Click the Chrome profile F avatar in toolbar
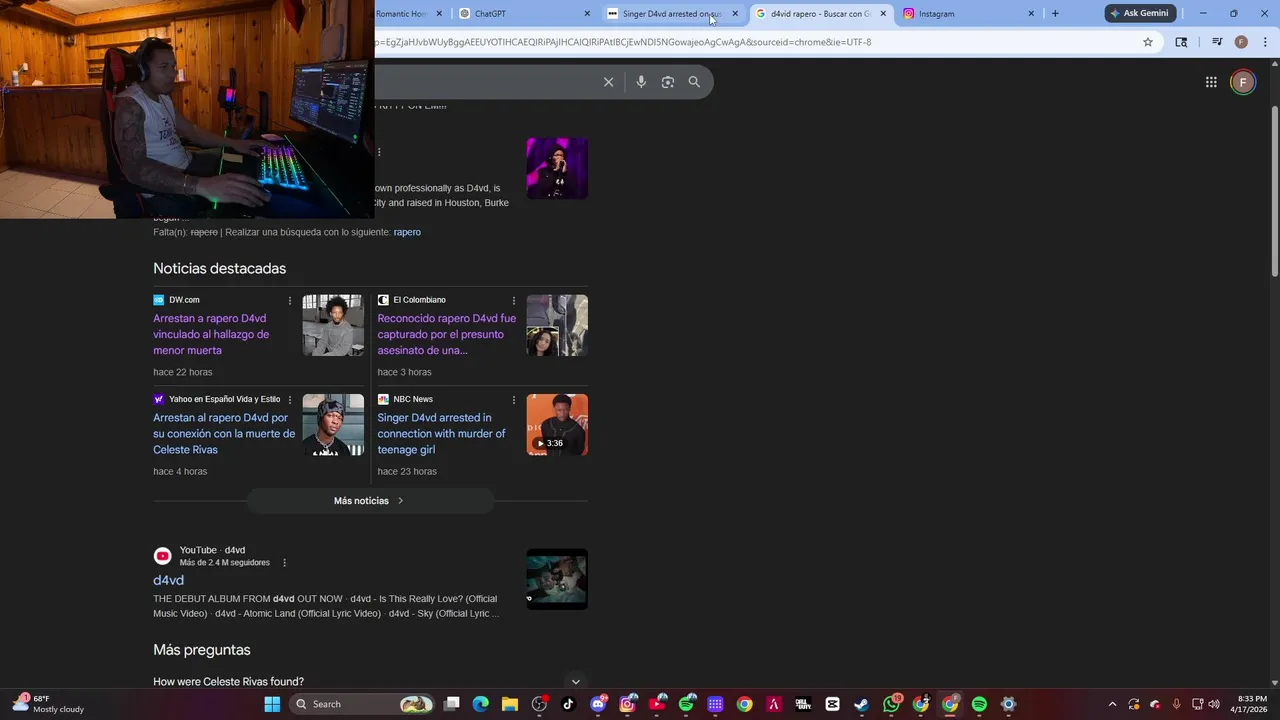Image resolution: width=1280 pixels, height=720 pixels. [1241, 42]
